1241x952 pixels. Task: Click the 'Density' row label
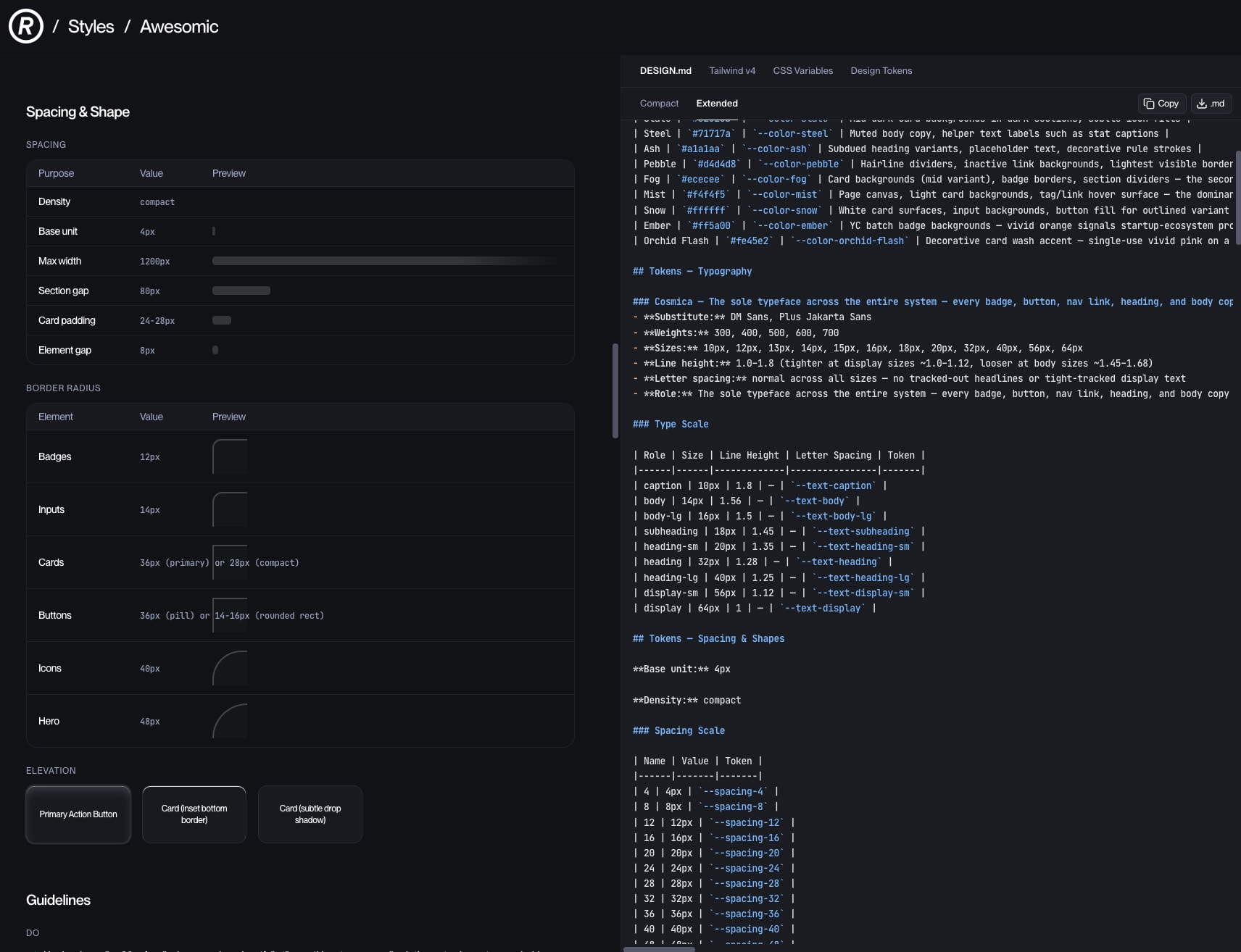(54, 201)
